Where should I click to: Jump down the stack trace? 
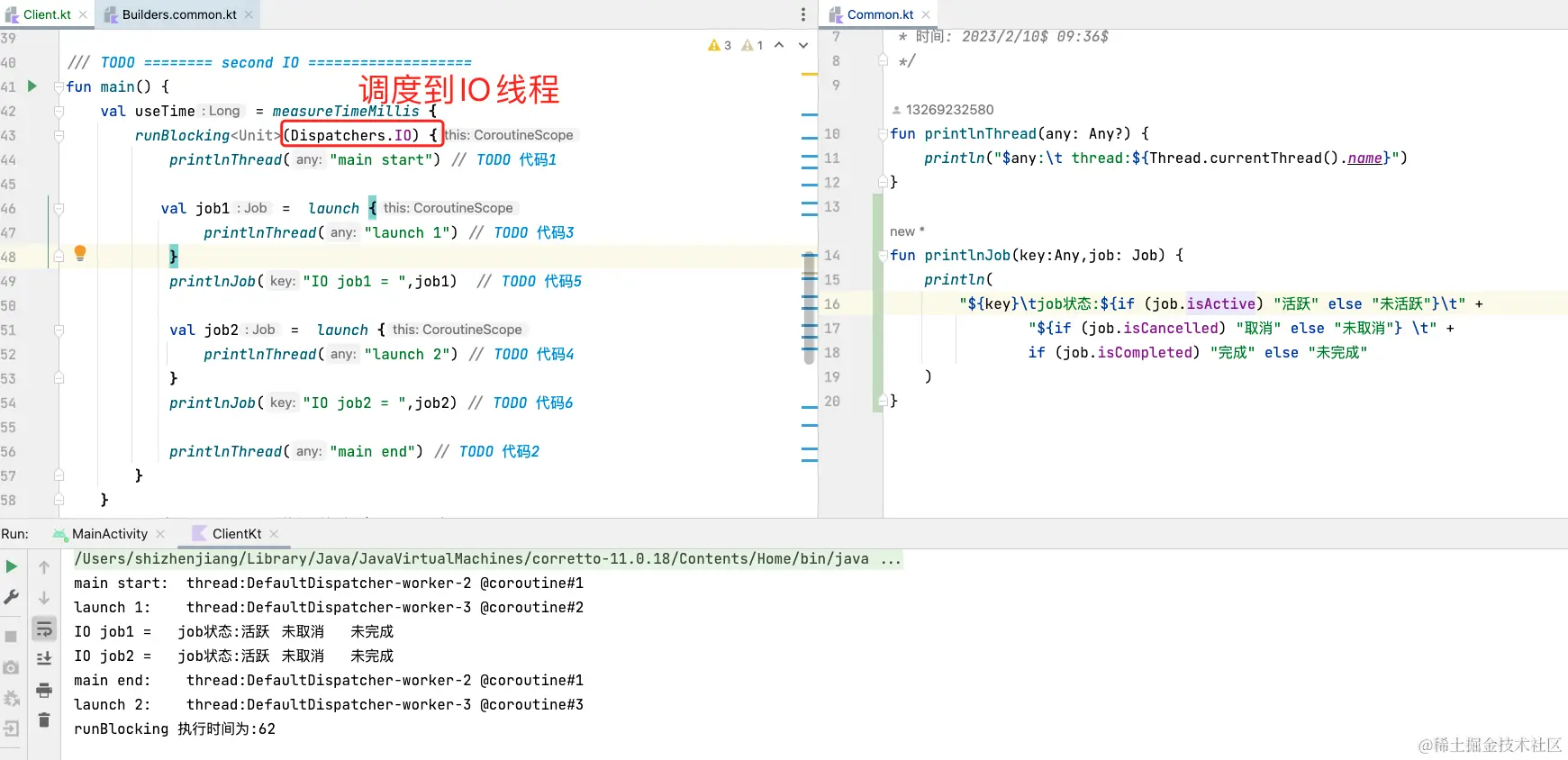[44, 598]
